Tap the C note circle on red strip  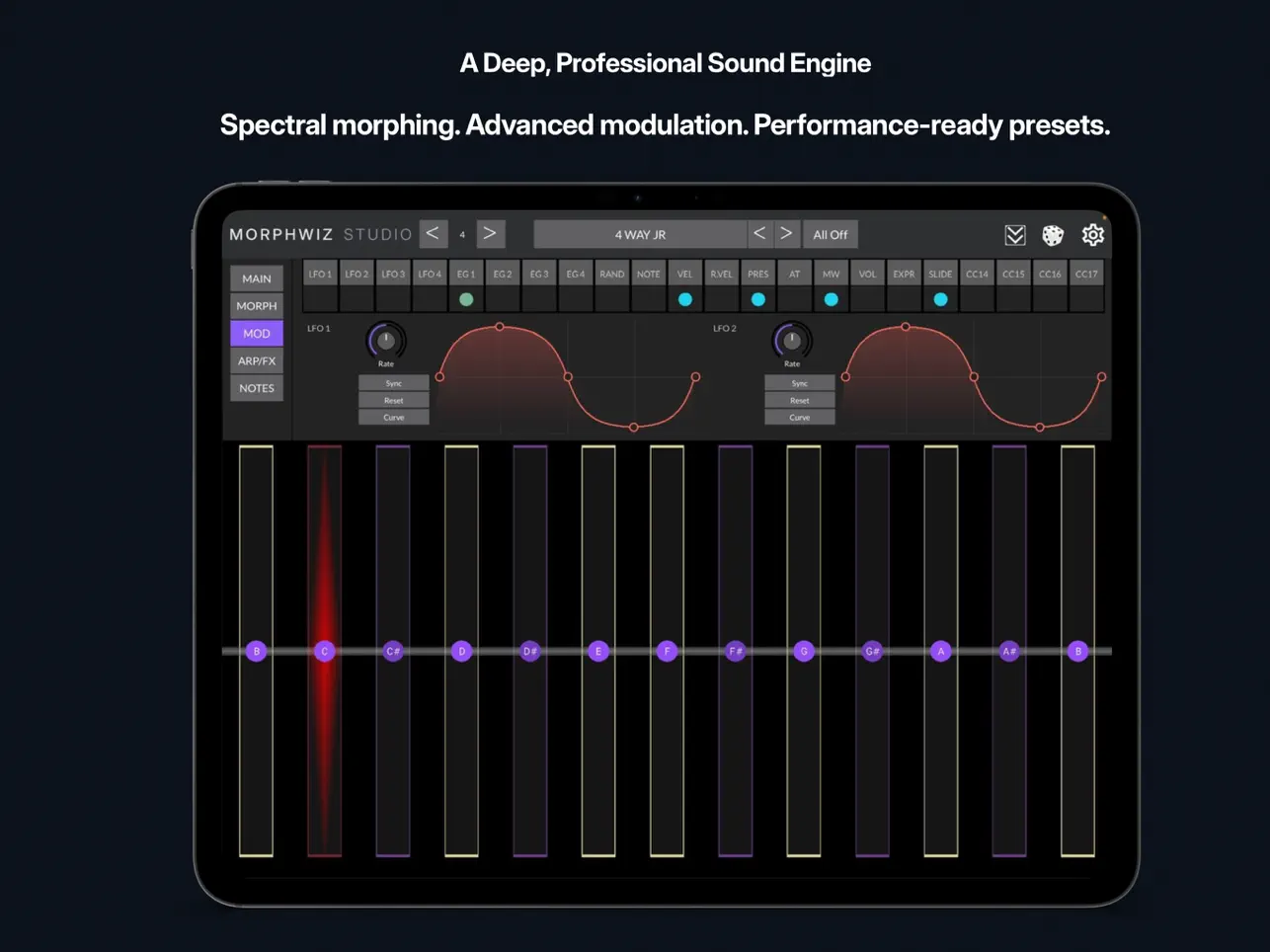325,651
